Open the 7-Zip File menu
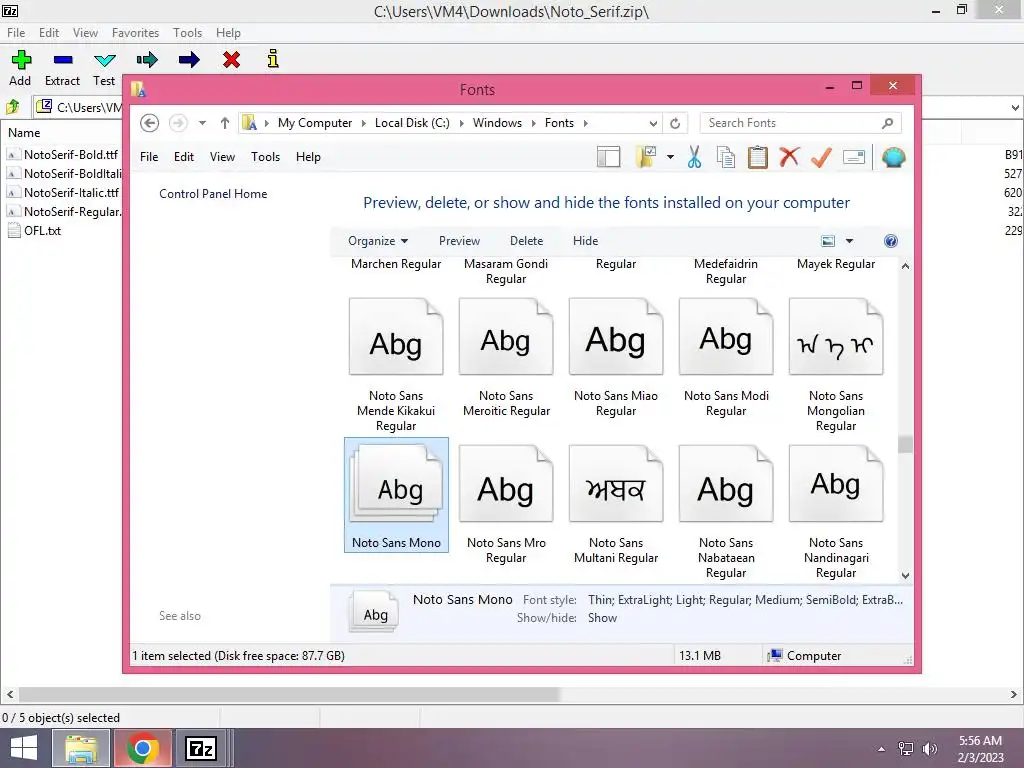This screenshot has width=1024, height=768. pos(16,33)
